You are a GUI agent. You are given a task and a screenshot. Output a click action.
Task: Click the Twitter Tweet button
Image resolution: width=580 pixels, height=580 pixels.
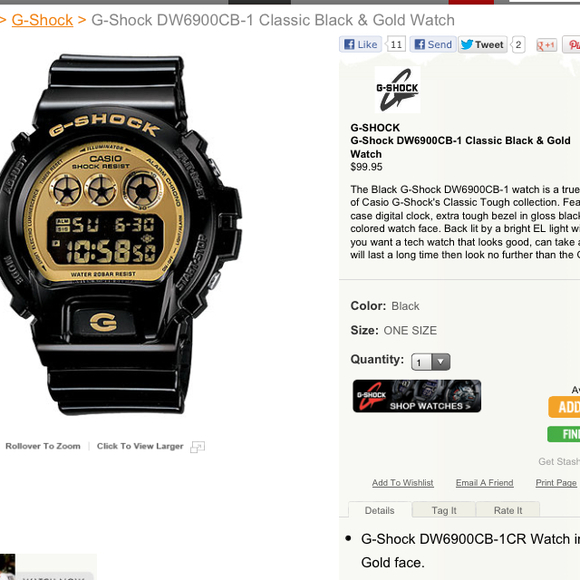pyautogui.click(x=482, y=44)
